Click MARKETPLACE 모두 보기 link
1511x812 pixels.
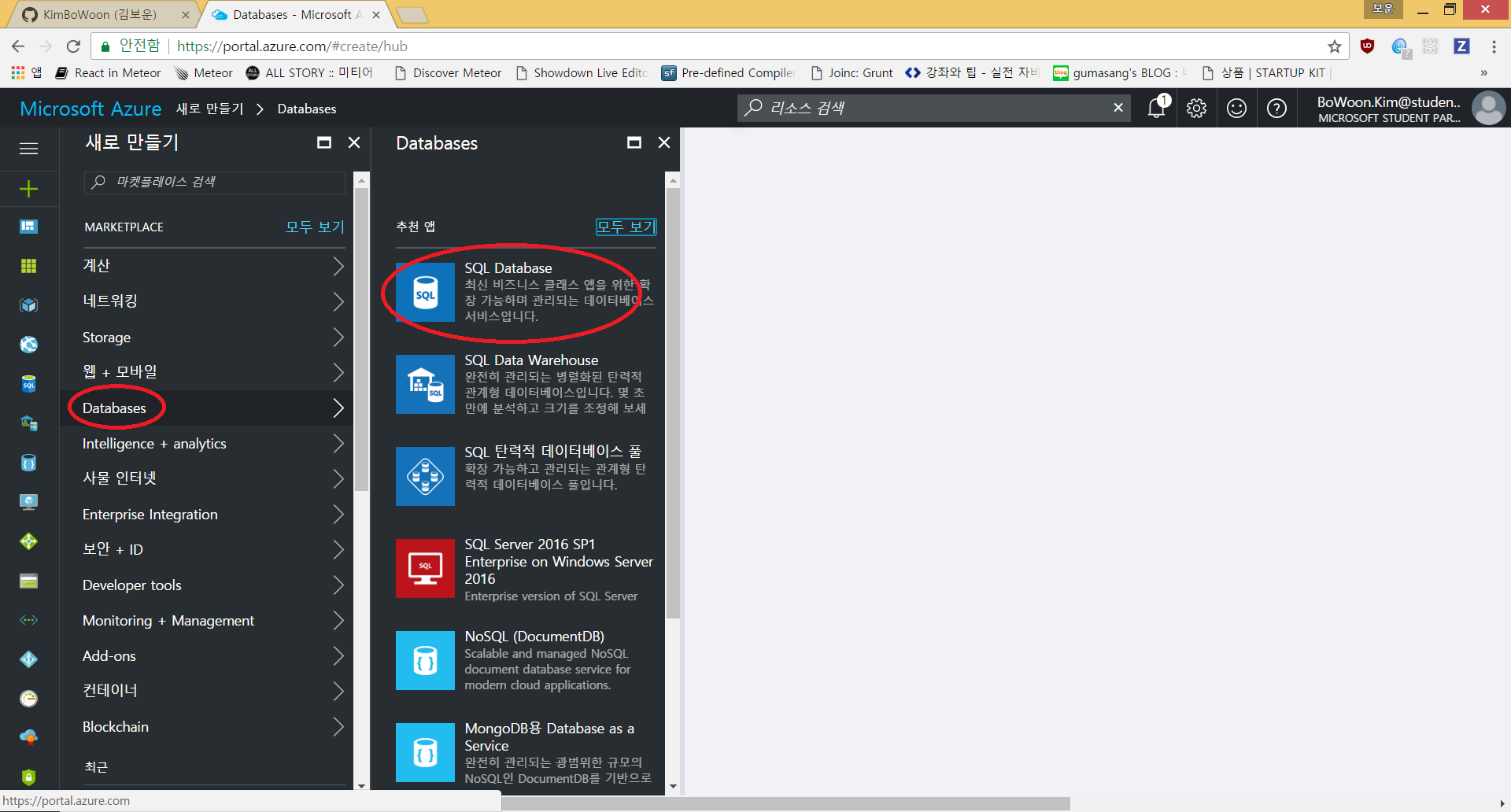(315, 227)
